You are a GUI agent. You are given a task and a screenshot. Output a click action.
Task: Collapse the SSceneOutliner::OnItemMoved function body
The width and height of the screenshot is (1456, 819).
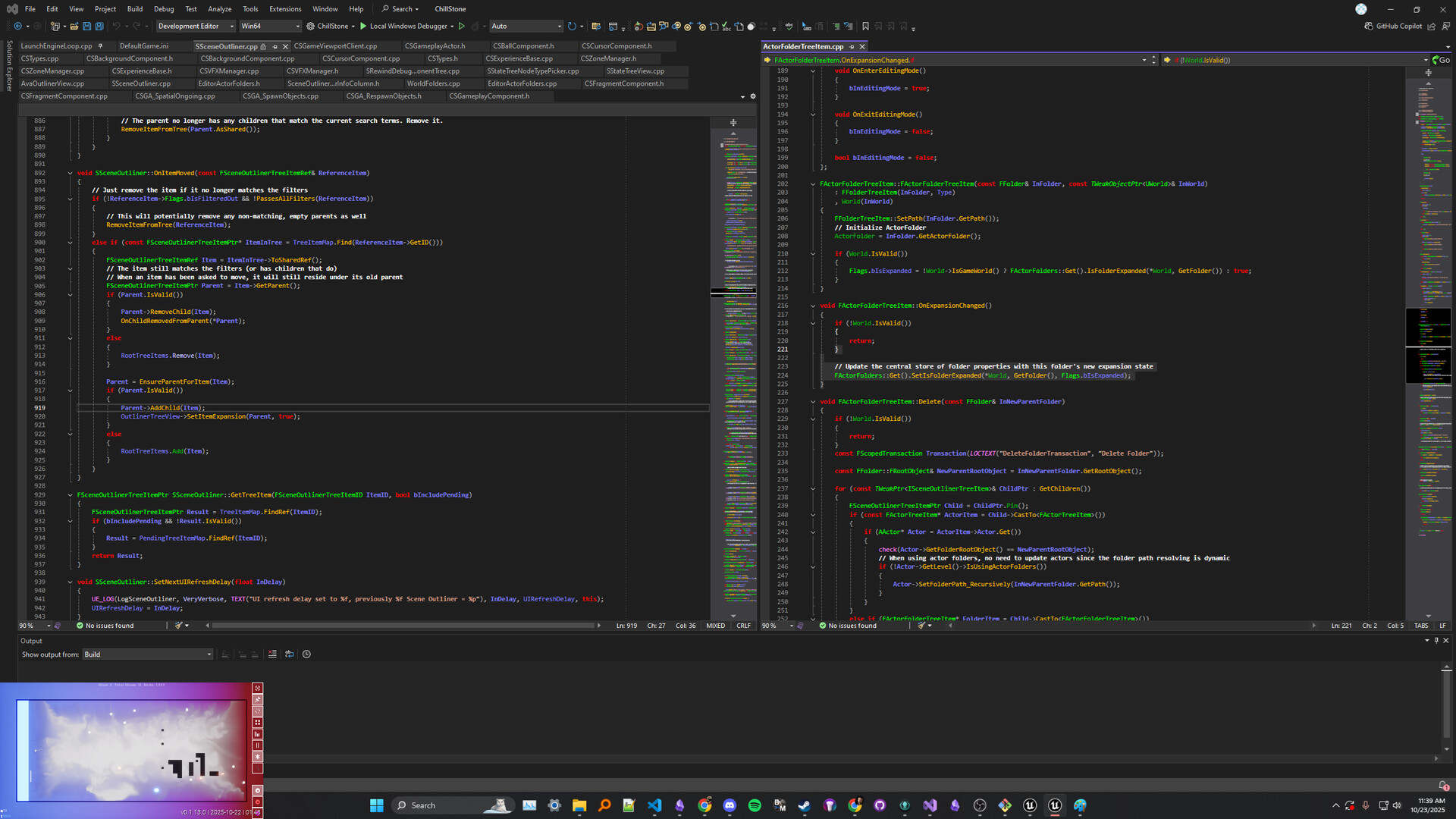point(70,173)
